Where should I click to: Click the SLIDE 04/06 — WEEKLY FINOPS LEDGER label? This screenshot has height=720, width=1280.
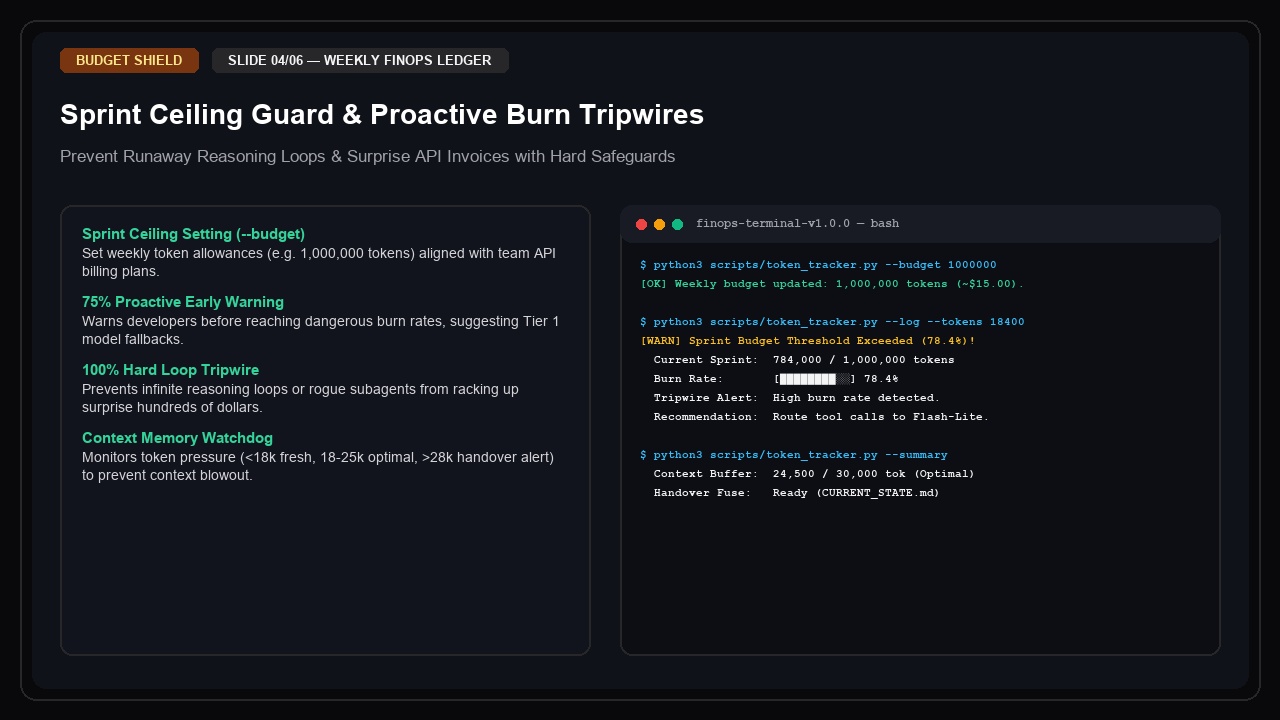click(x=360, y=60)
